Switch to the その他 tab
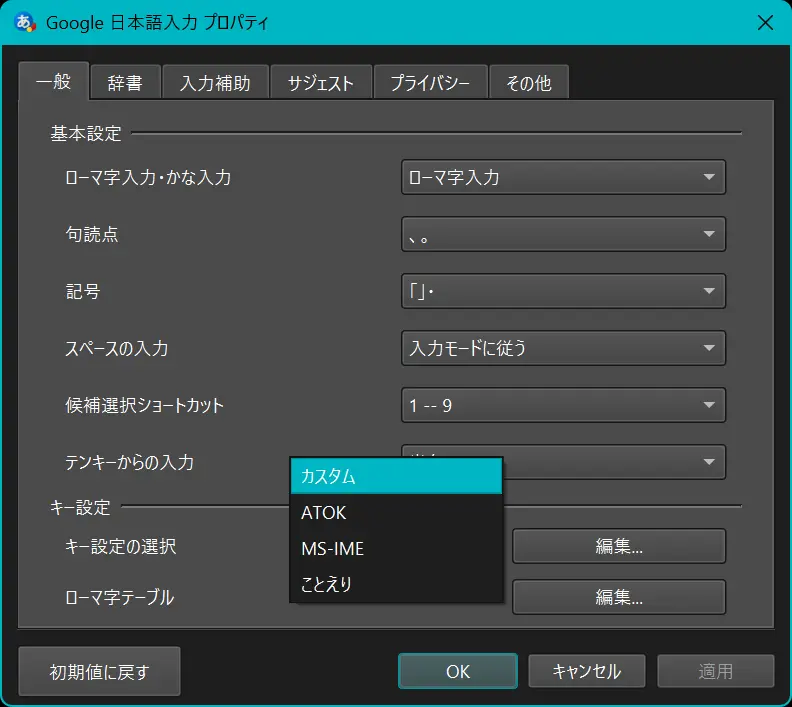This screenshot has width=792, height=707. coord(529,82)
